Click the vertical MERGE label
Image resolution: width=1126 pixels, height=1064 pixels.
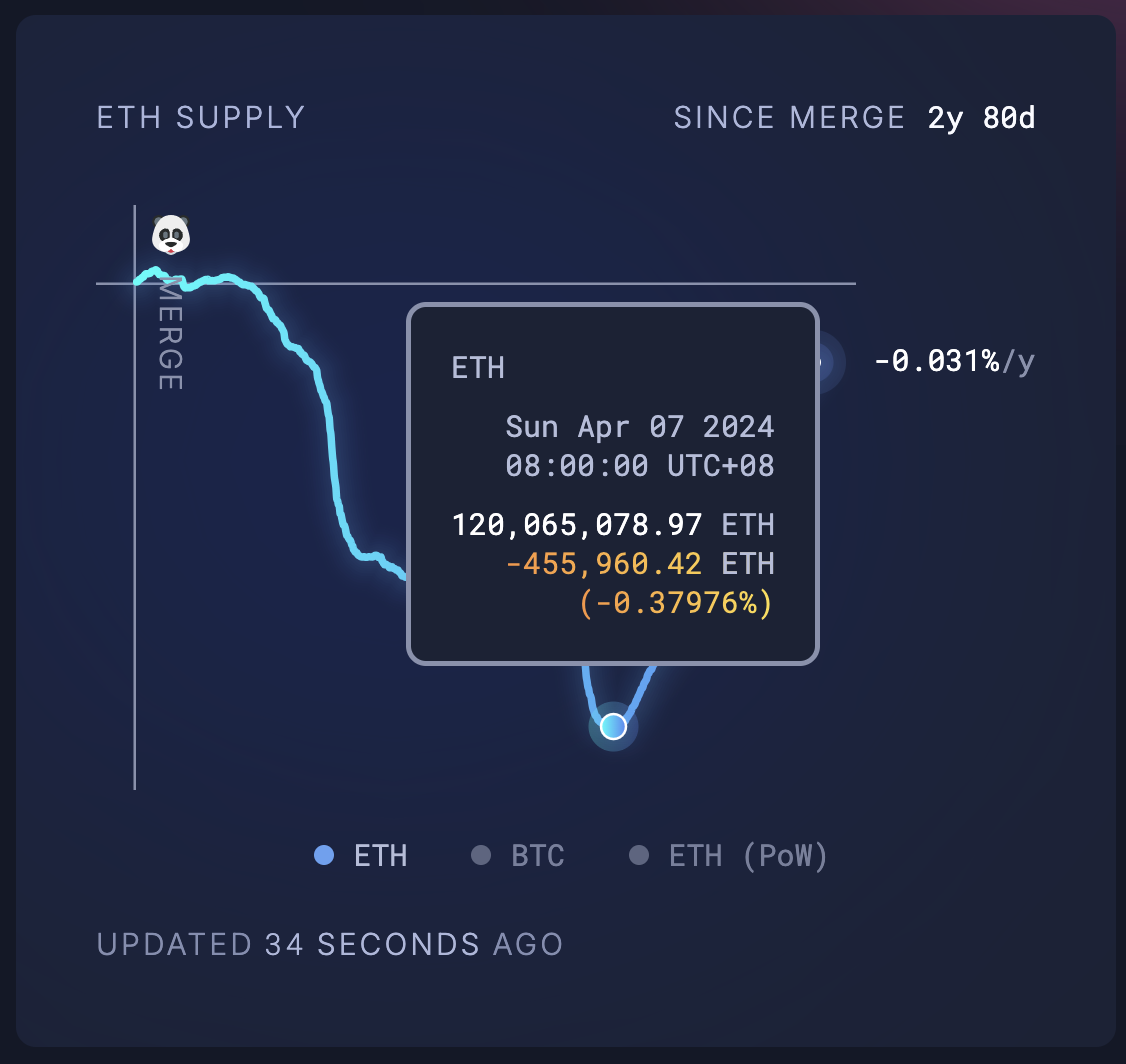(x=170, y=333)
